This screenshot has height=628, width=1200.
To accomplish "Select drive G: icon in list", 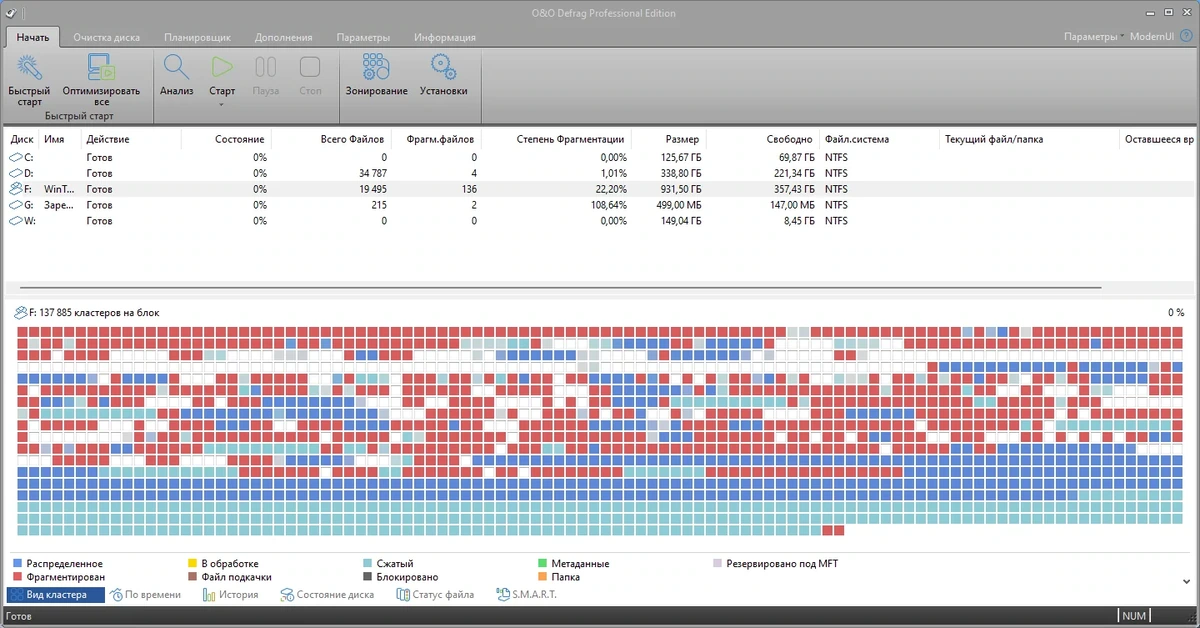I will pyautogui.click(x=16, y=204).
